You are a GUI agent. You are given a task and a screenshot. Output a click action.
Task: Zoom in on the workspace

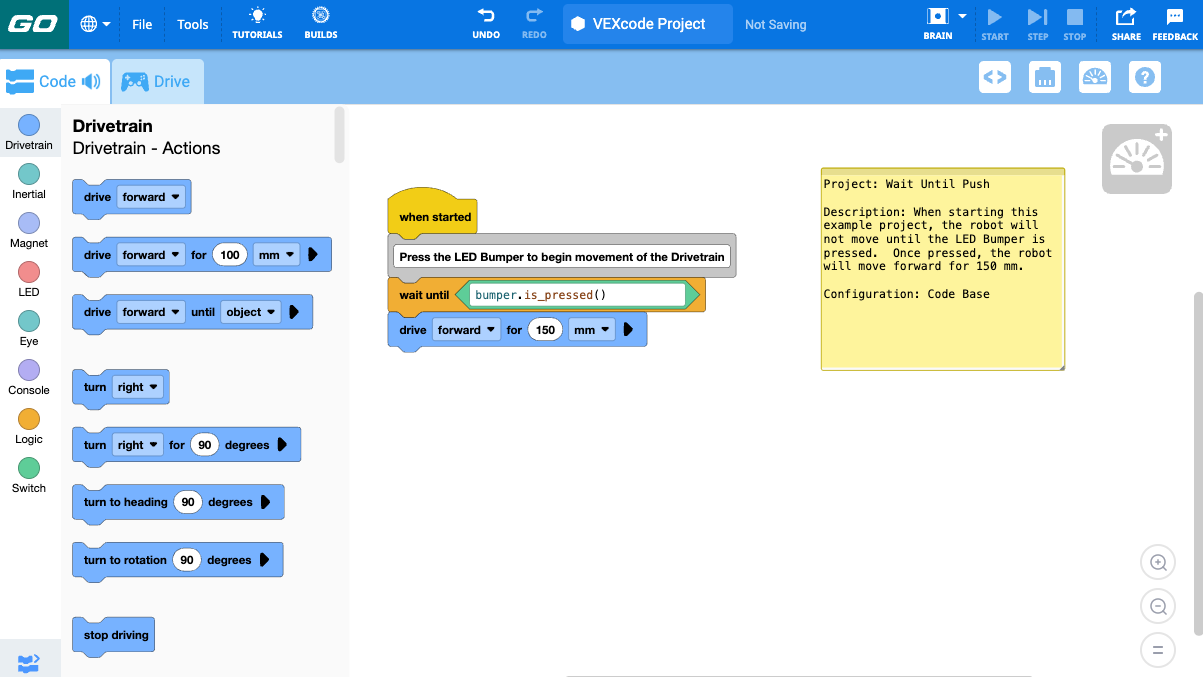pyautogui.click(x=1157, y=562)
